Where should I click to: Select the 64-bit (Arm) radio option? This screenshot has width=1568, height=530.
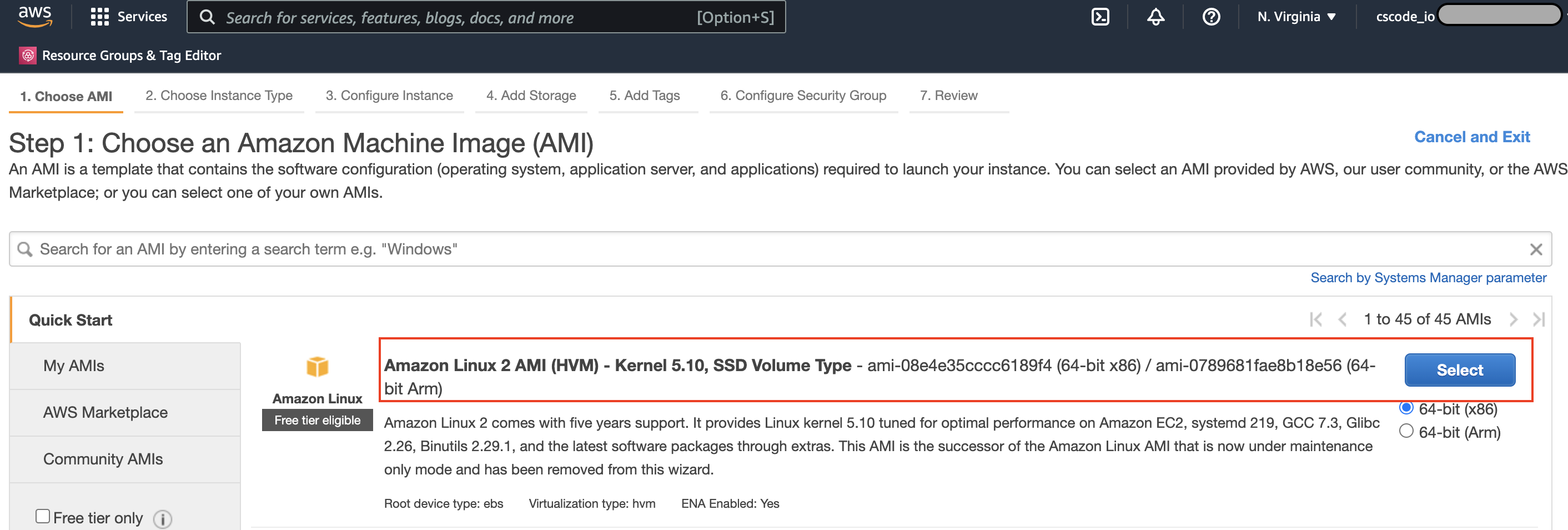(1405, 431)
